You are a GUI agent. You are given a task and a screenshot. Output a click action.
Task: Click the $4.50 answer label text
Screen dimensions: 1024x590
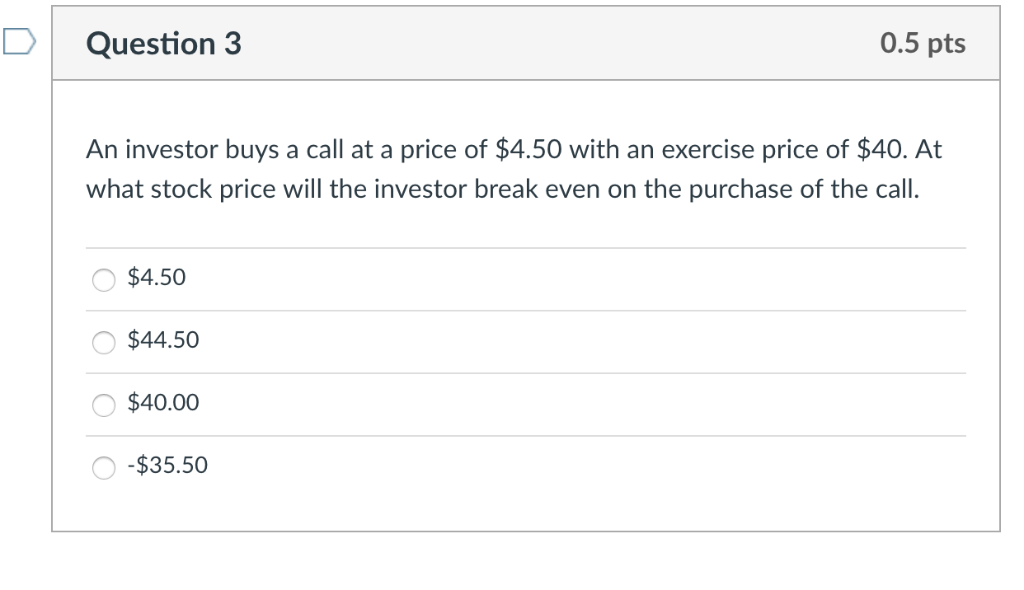[x=154, y=278]
